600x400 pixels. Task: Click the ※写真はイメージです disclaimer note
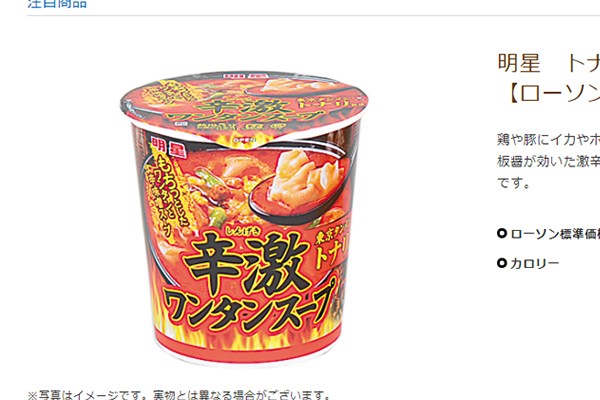(x=178, y=395)
